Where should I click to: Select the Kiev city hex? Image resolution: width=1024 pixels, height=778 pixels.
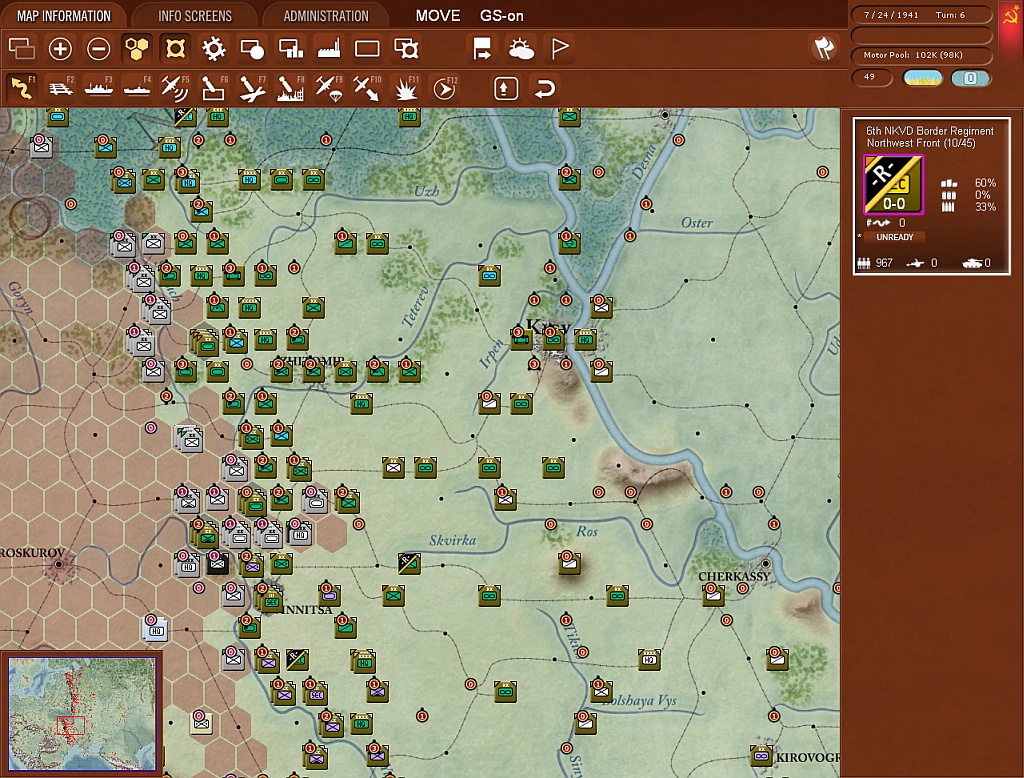tap(552, 338)
